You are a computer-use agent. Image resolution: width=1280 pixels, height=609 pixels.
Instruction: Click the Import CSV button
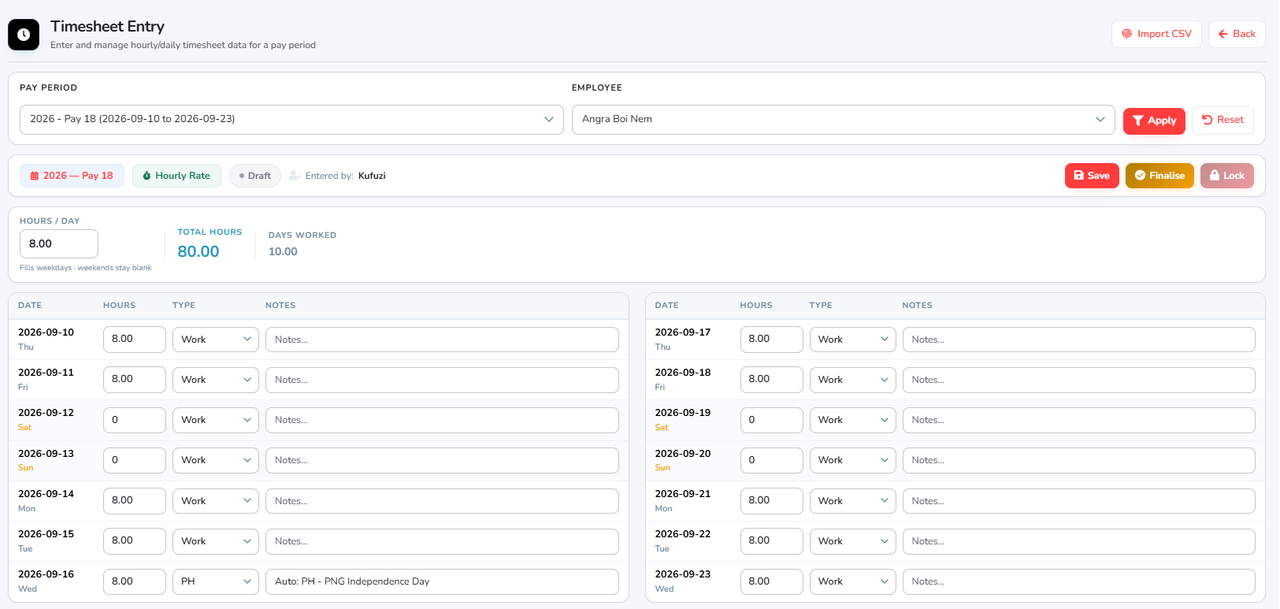(x=1156, y=34)
